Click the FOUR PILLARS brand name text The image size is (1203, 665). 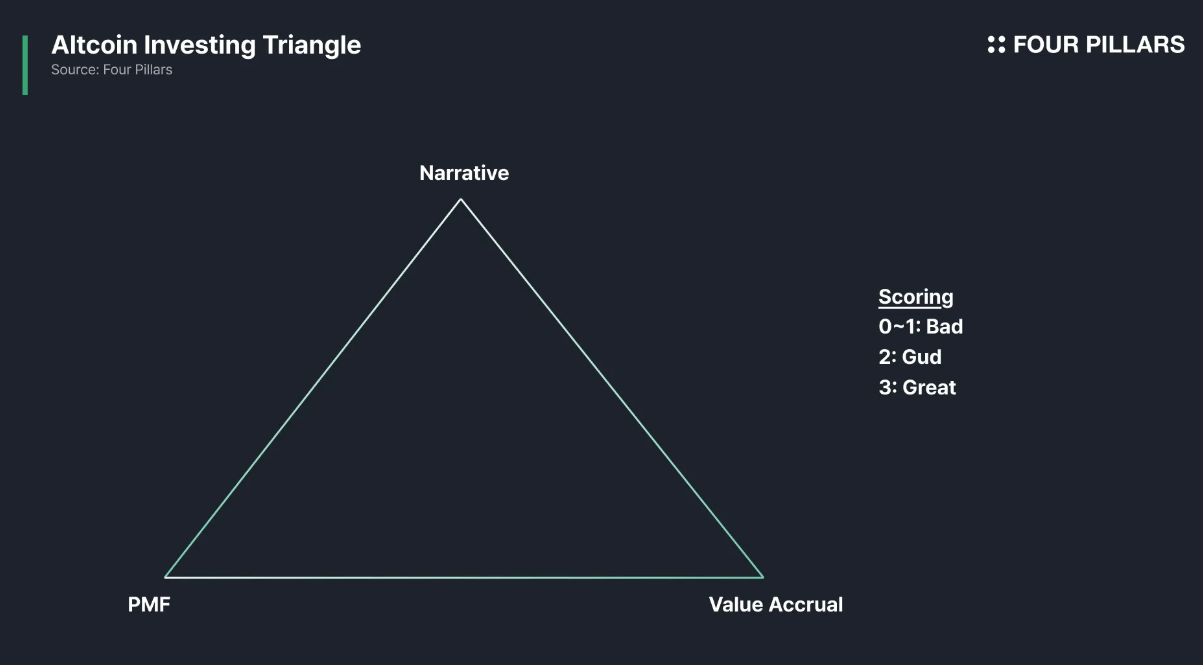1099,44
